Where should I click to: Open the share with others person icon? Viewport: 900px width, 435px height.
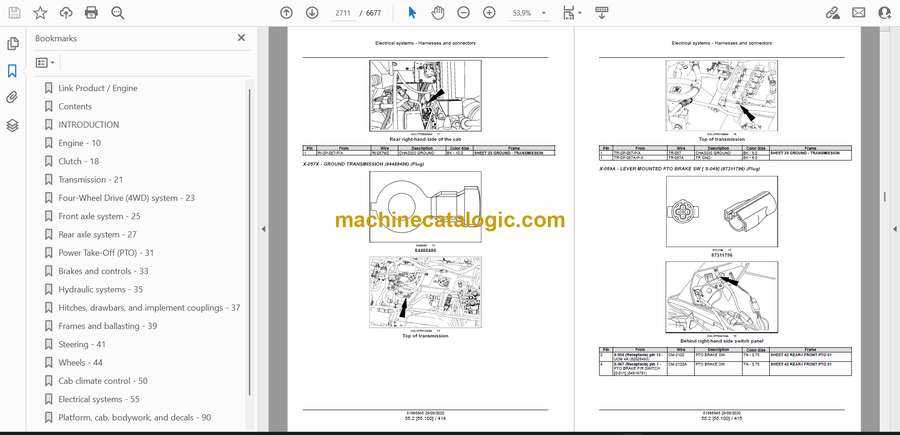tap(885, 13)
